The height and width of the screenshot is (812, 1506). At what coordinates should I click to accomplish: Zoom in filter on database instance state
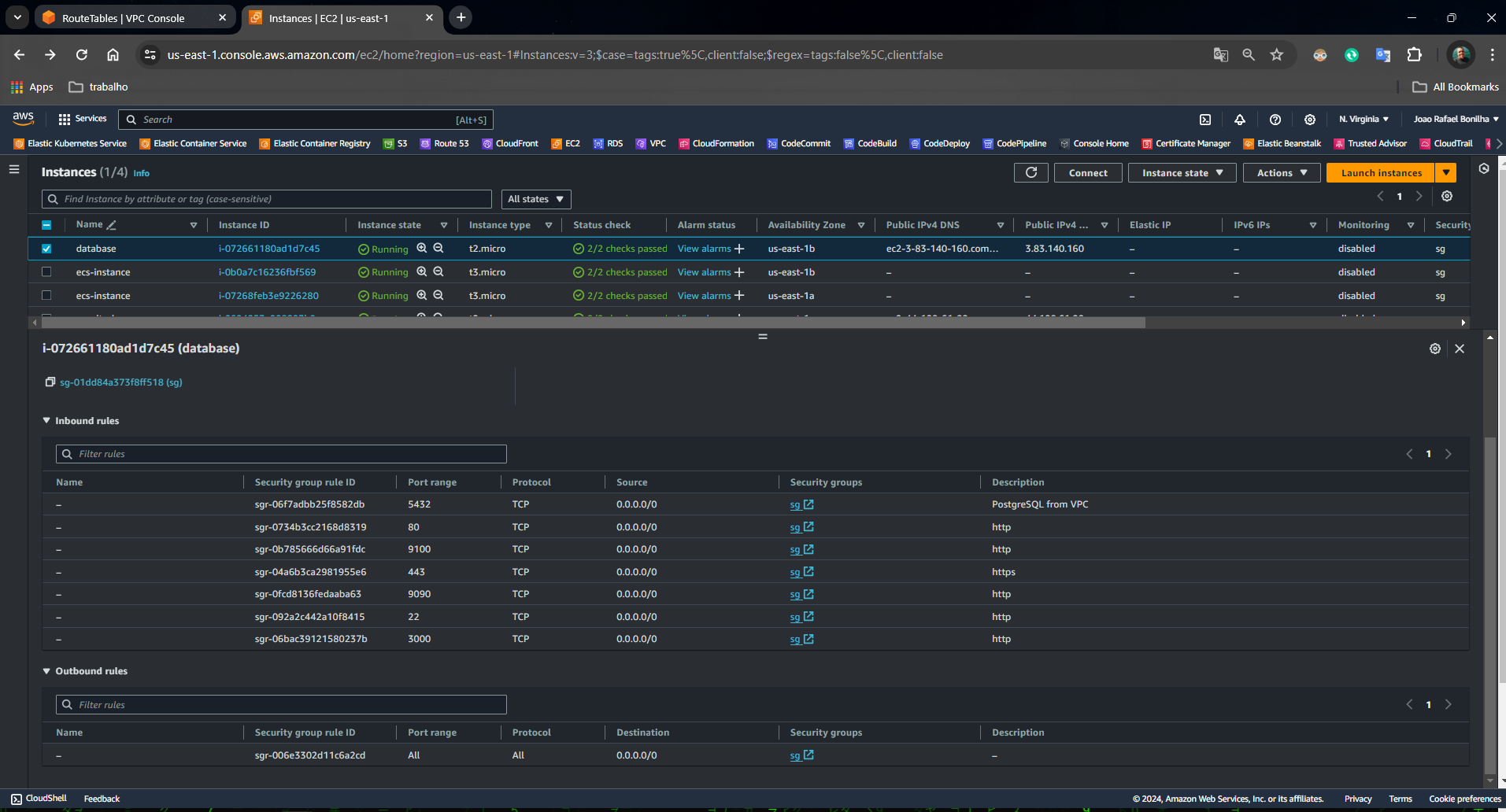point(421,248)
